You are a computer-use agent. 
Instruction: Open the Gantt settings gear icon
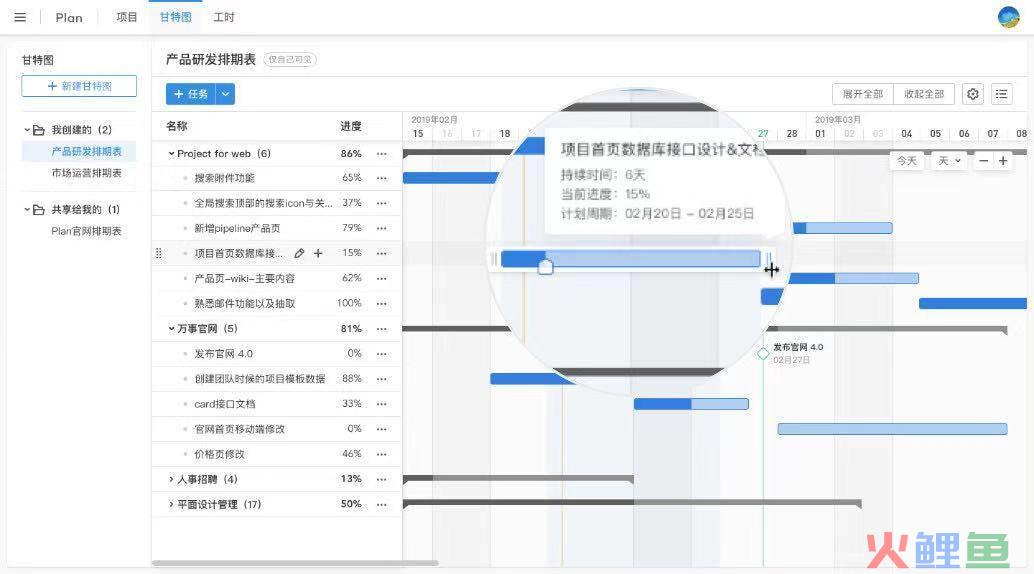click(973, 94)
